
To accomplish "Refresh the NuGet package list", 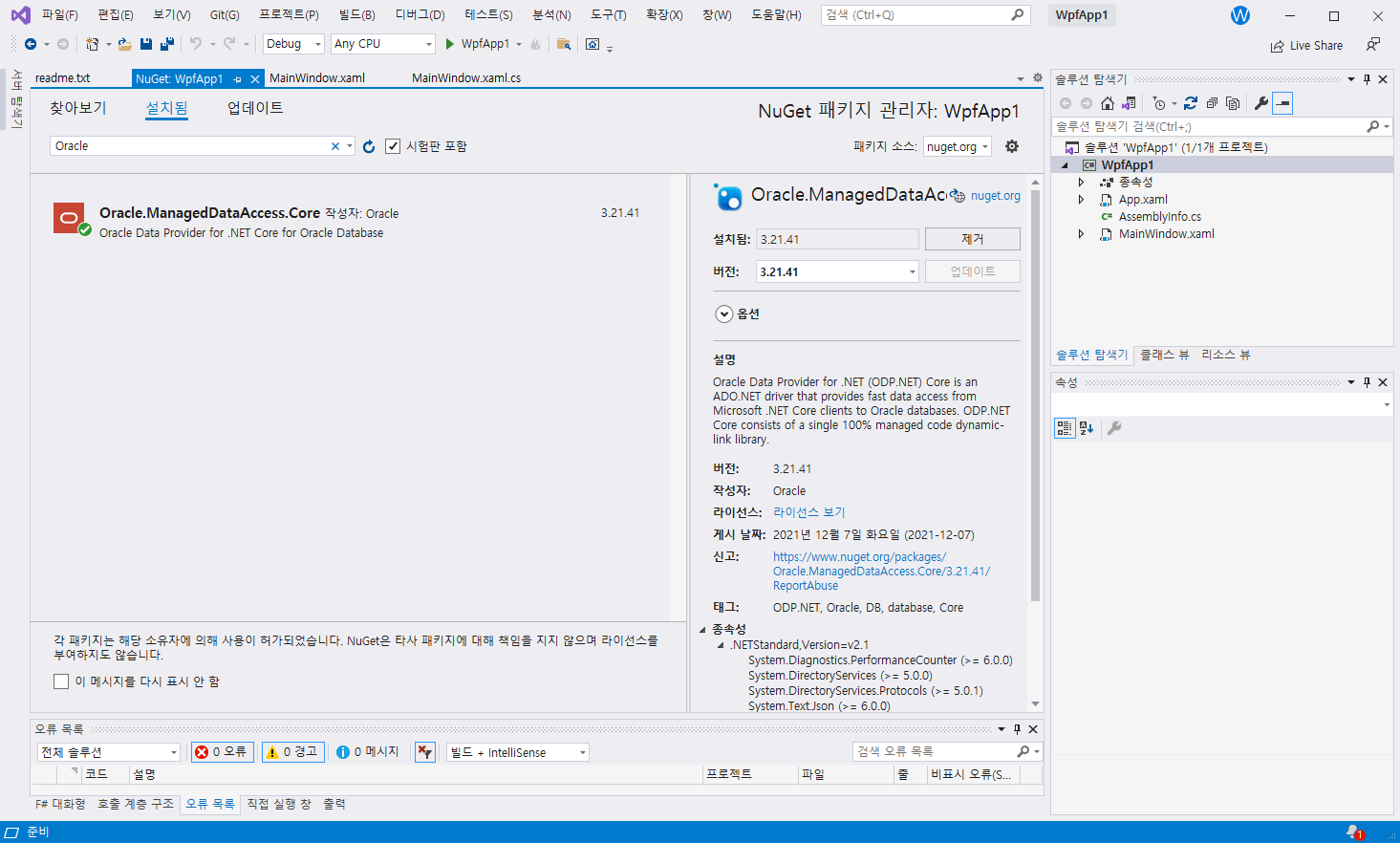I will click(369, 146).
